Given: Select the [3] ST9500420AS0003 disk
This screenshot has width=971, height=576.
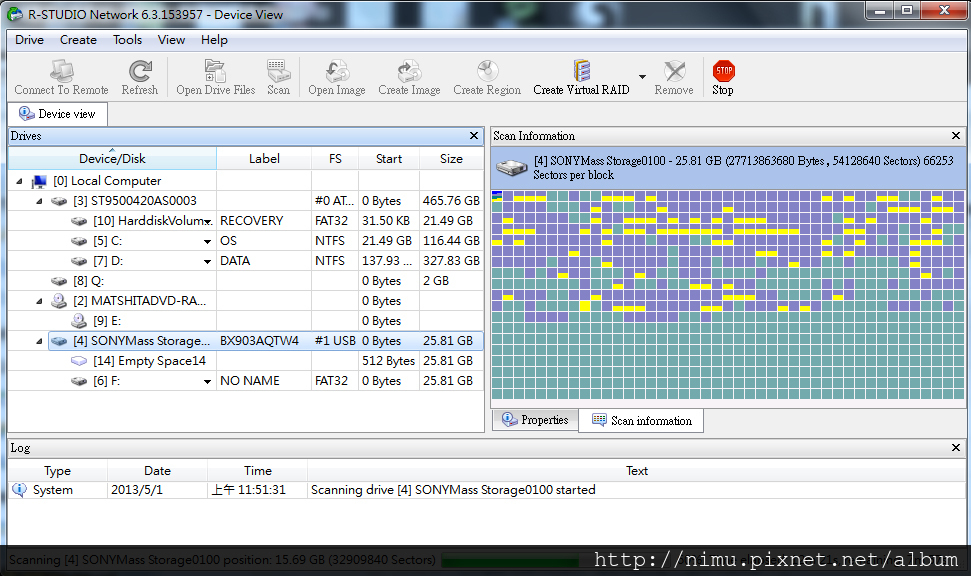Looking at the screenshot, I should [x=134, y=201].
